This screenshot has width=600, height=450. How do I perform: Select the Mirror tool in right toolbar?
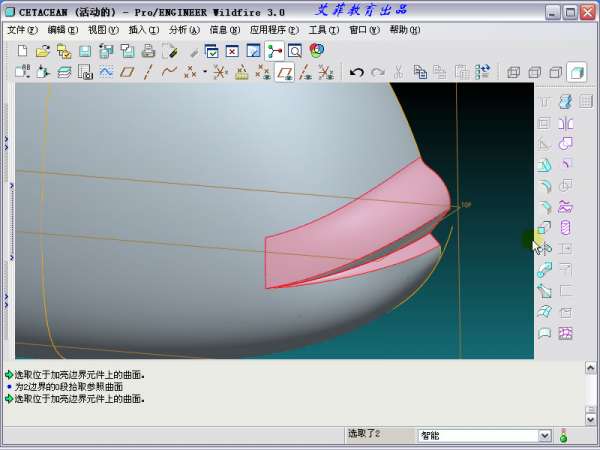(566, 124)
